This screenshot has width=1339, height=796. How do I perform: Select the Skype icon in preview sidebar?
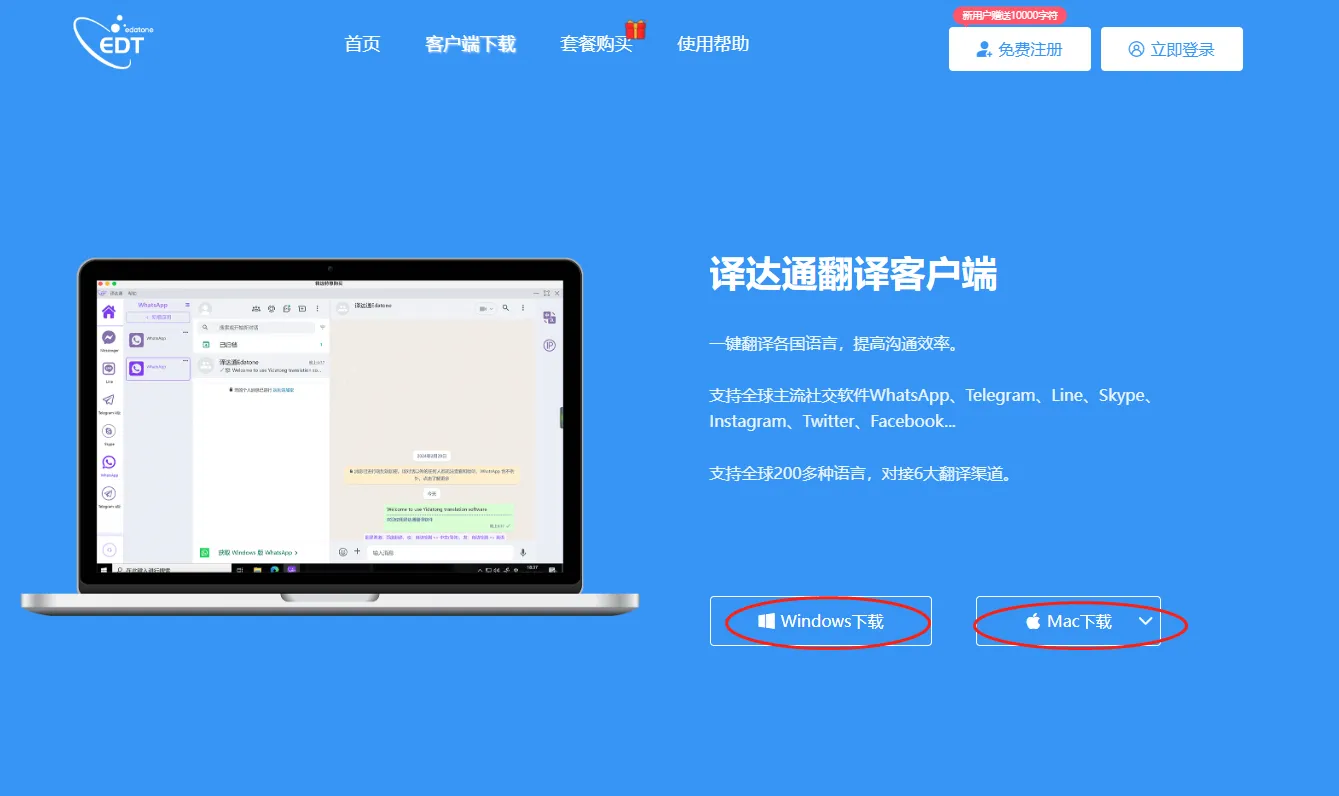(x=109, y=431)
